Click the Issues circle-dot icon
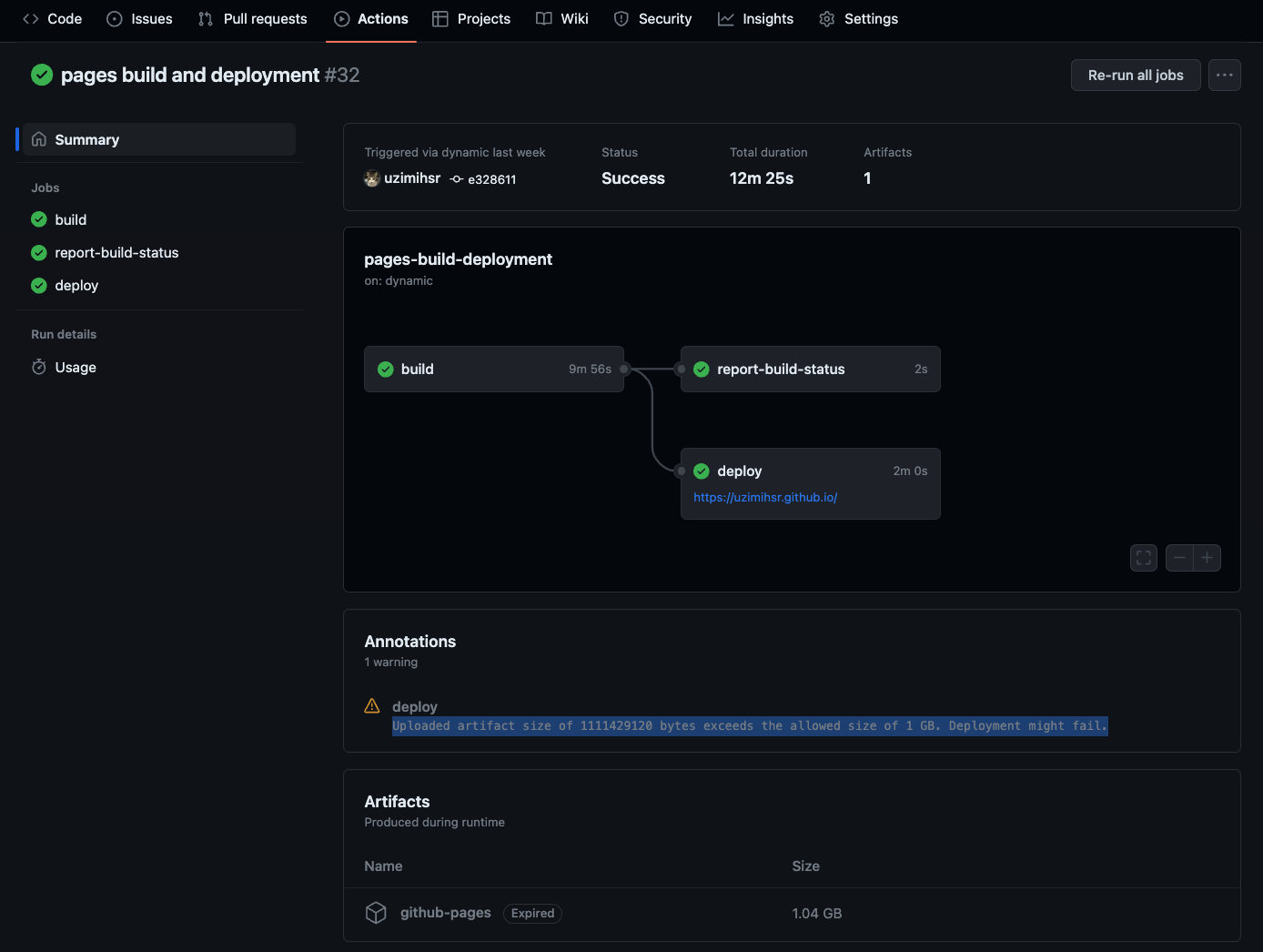 [x=115, y=19]
